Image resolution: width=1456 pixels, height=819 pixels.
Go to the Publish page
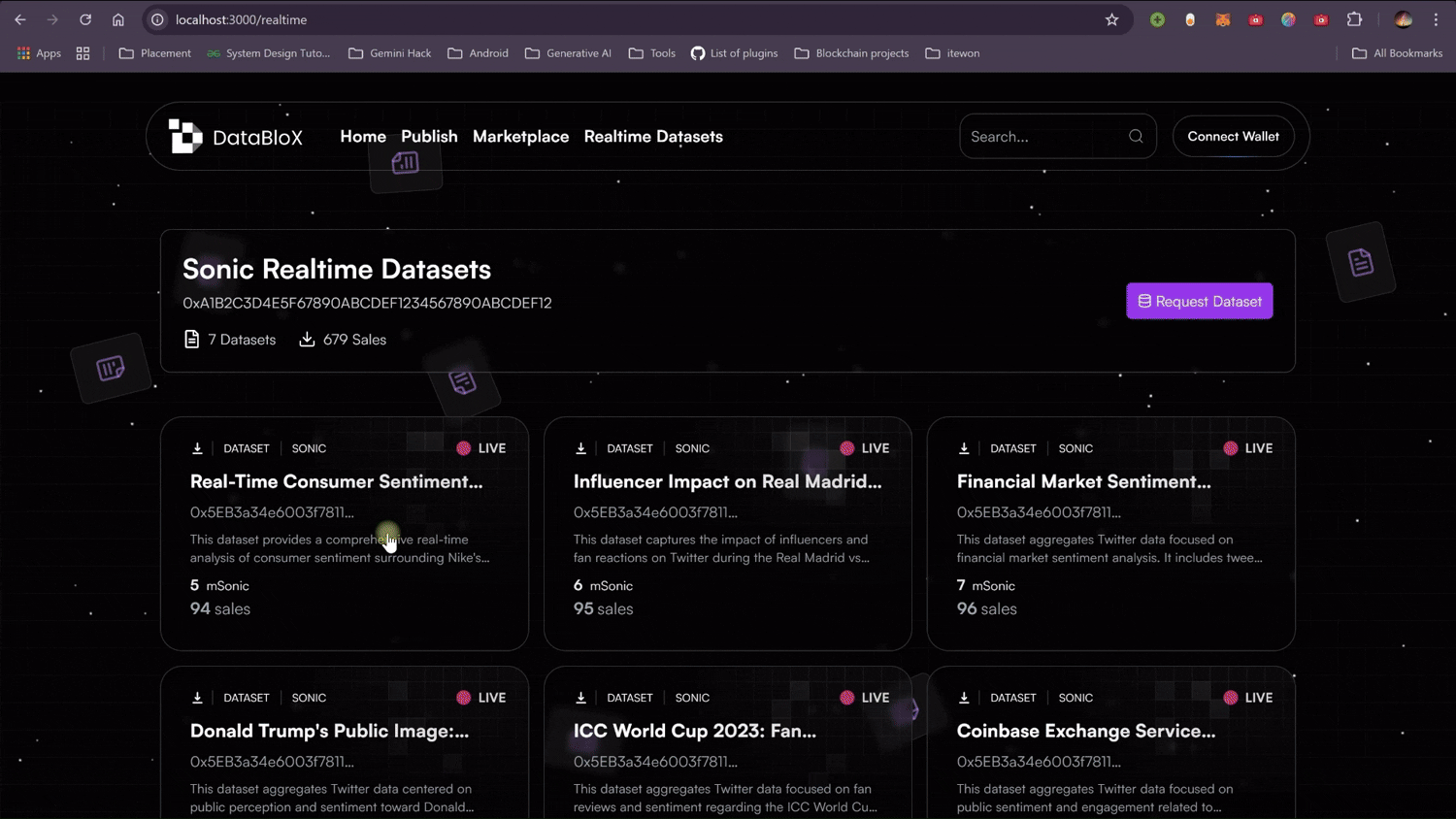tap(429, 137)
